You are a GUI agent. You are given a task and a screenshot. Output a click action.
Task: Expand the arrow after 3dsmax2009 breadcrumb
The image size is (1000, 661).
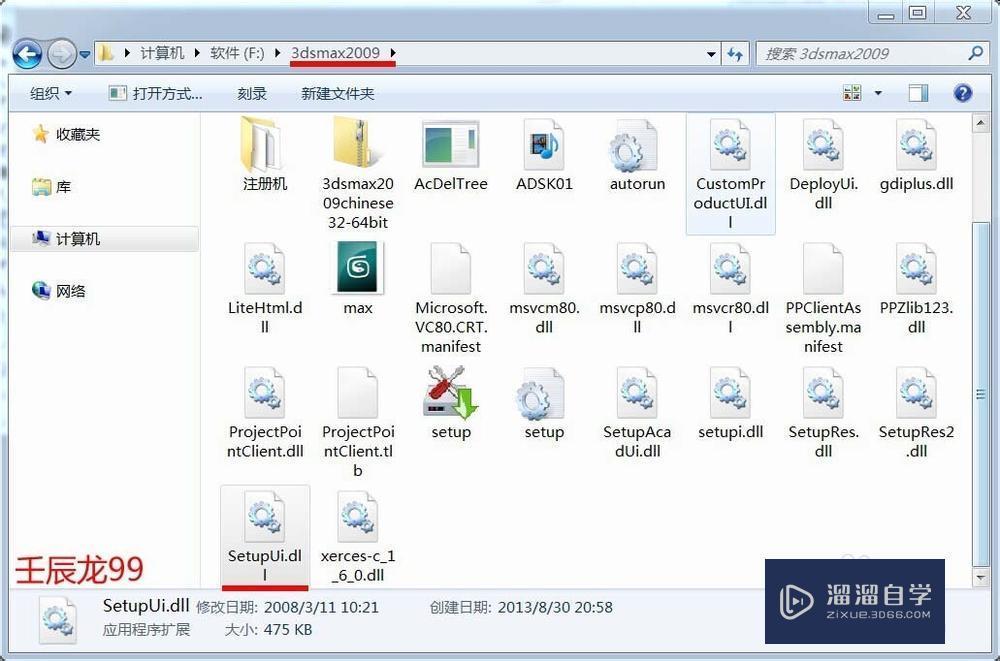point(393,53)
